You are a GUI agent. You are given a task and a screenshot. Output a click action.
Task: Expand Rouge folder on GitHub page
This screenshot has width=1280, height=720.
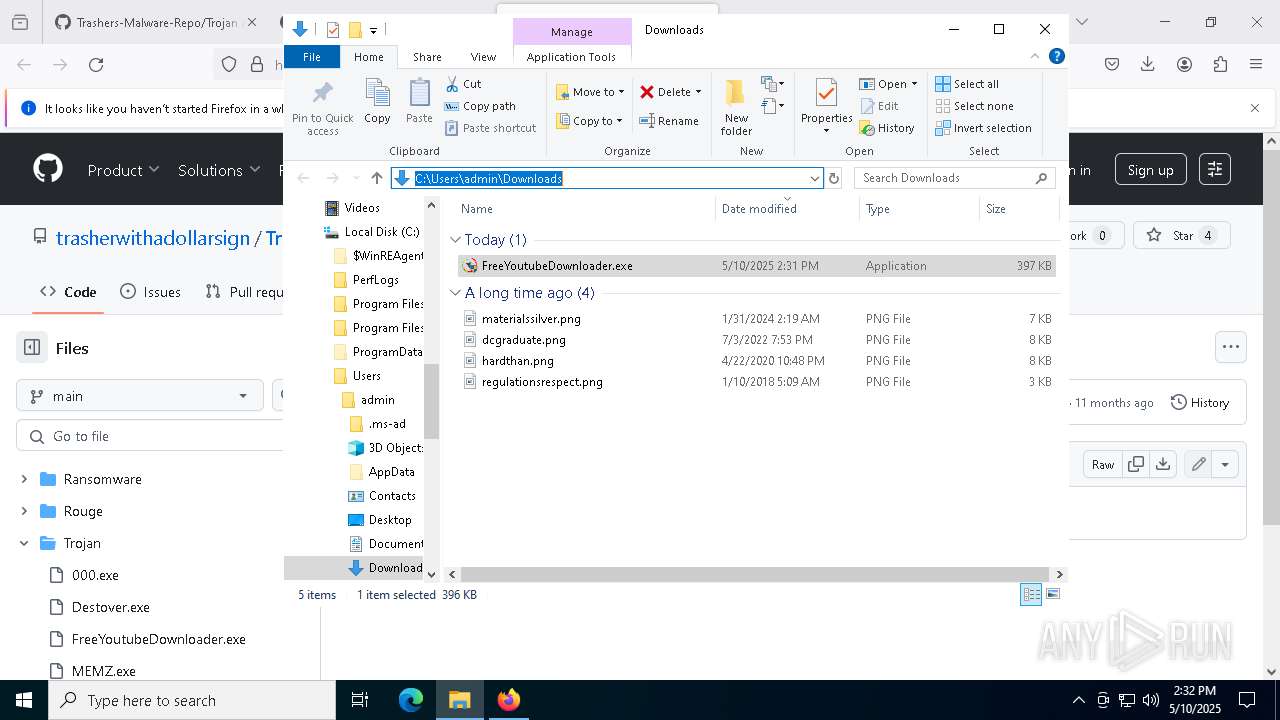[x=24, y=512]
